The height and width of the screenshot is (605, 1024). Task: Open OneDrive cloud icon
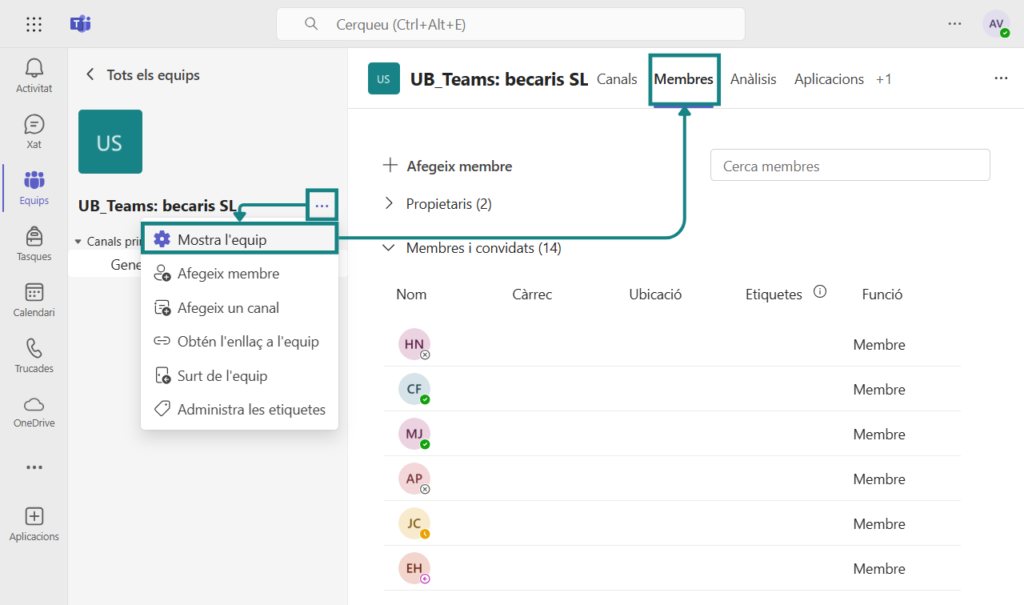point(34,405)
